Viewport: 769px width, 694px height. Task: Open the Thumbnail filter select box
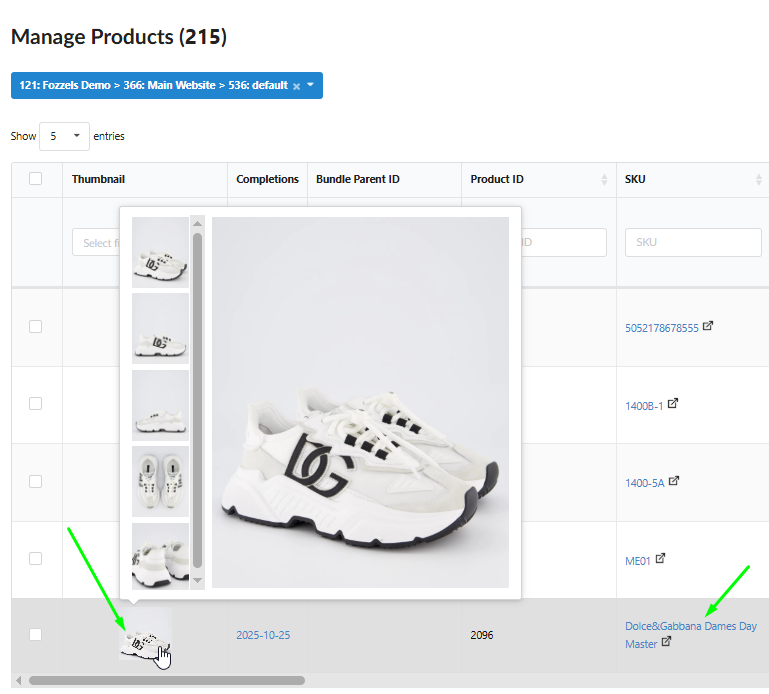96,243
